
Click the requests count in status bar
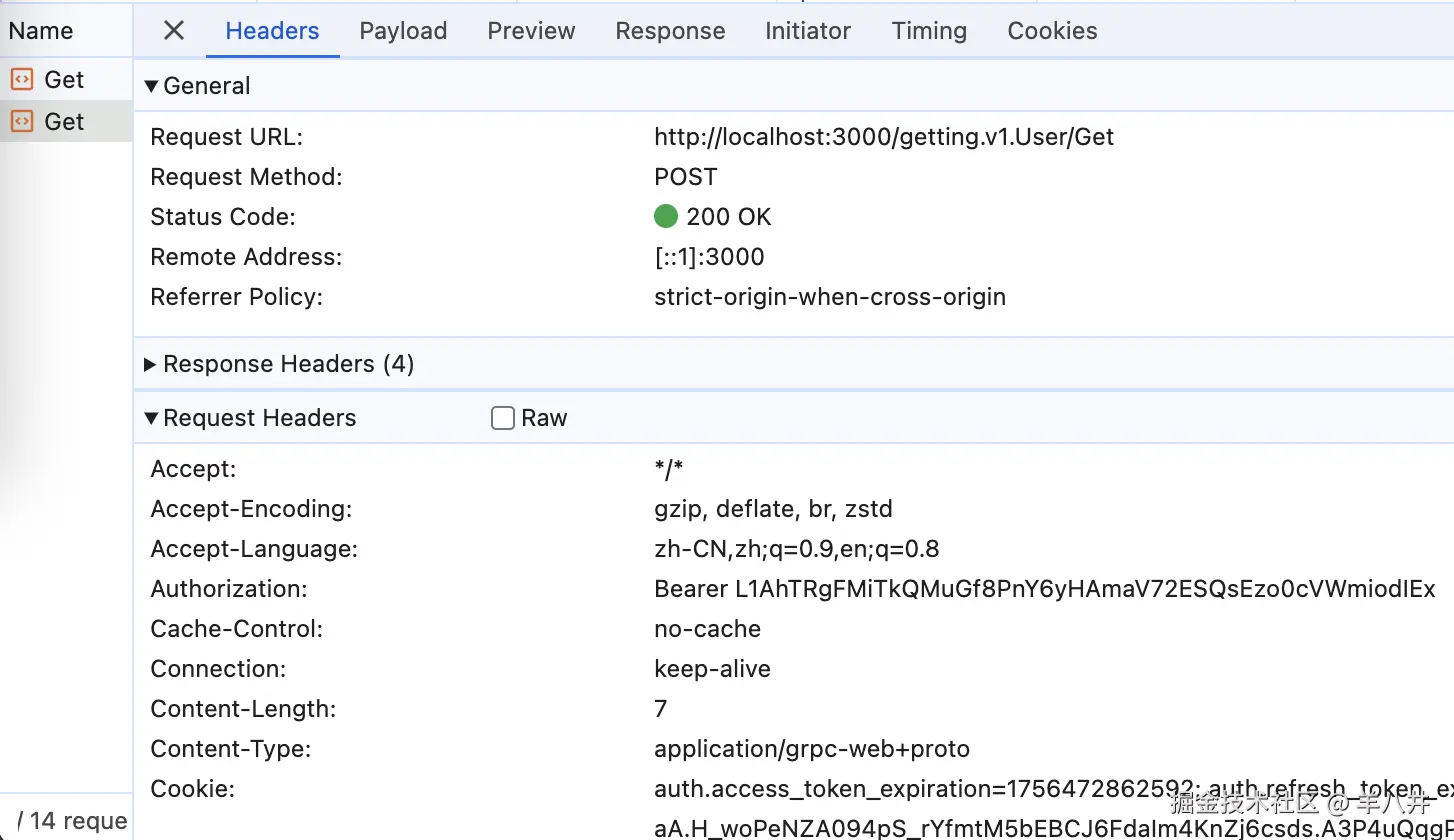click(x=72, y=821)
